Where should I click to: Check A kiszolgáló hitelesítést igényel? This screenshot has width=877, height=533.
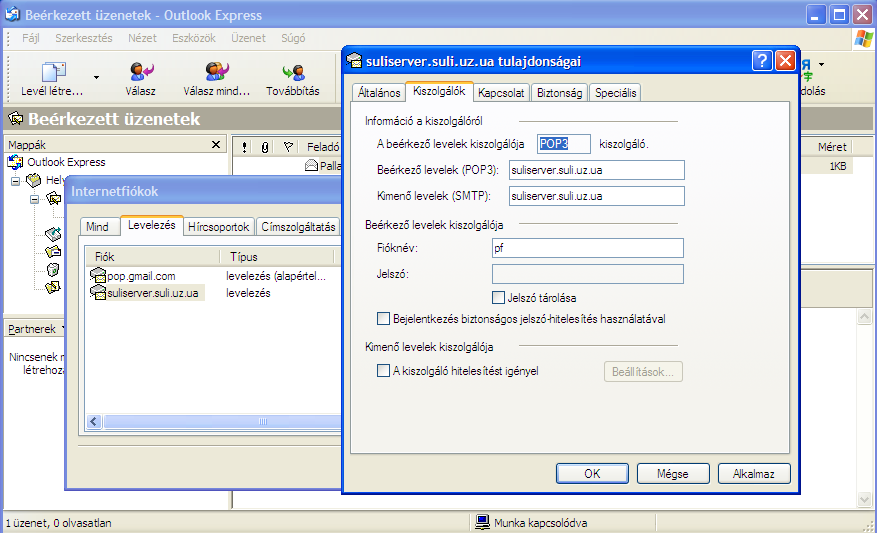coord(383,371)
